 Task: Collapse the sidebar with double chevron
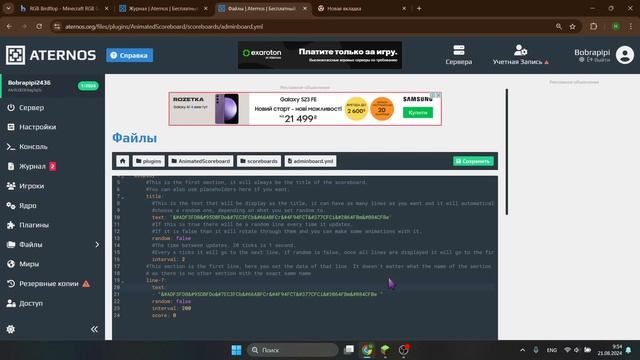pos(94,329)
